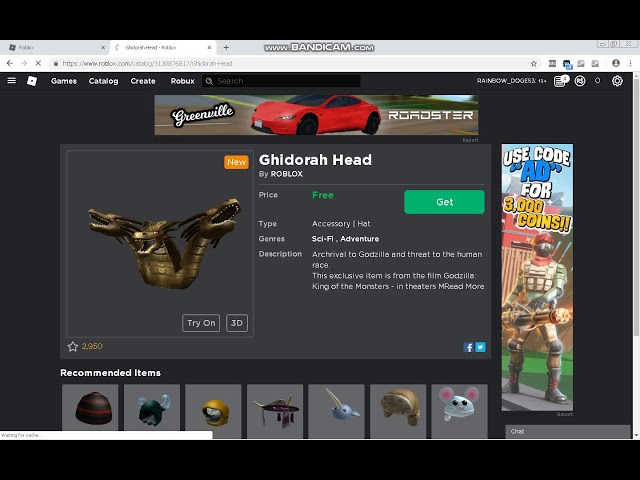The height and width of the screenshot is (480, 640).
Task: Open the hamburger navigation menu
Action: (x=11, y=80)
